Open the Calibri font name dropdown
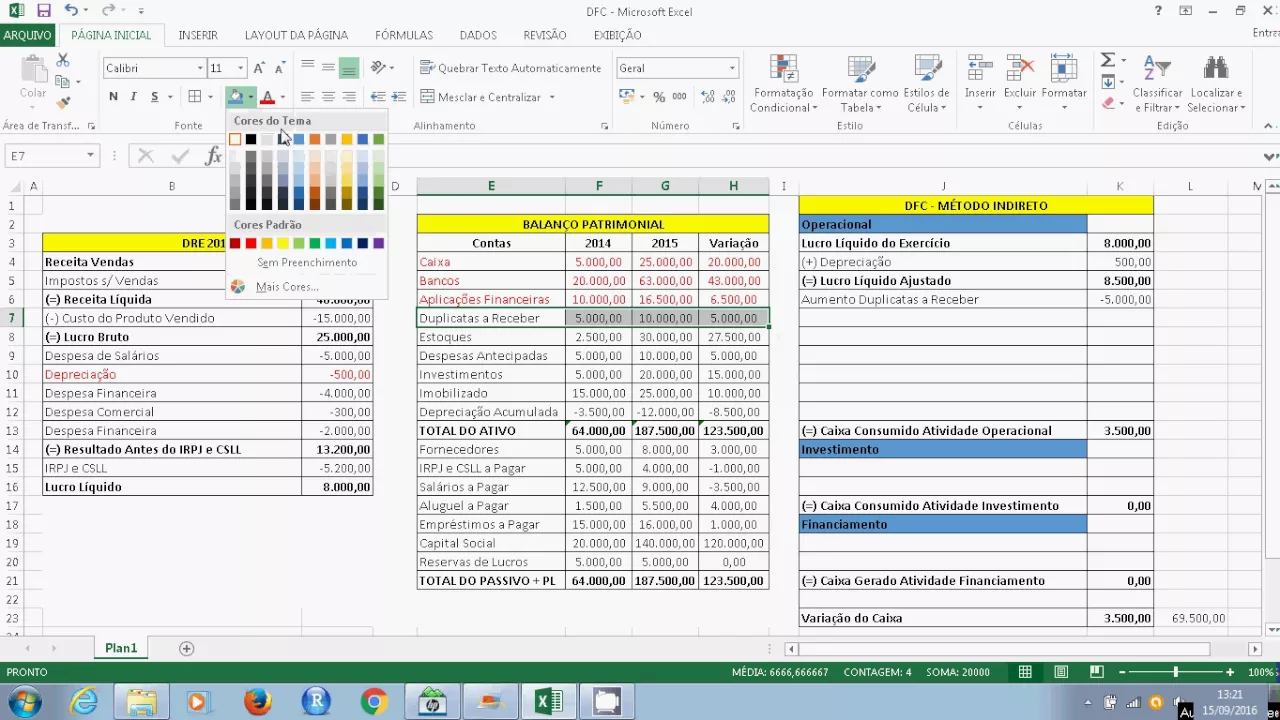This screenshot has height=720, width=1280. (199, 68)
